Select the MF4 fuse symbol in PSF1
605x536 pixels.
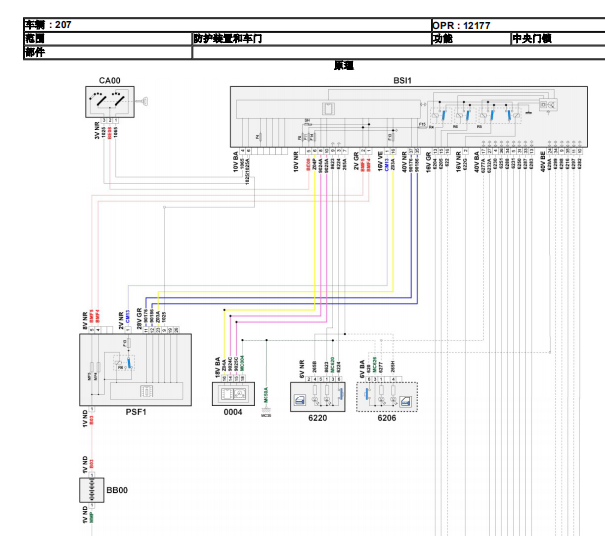(x=98, y=369)
